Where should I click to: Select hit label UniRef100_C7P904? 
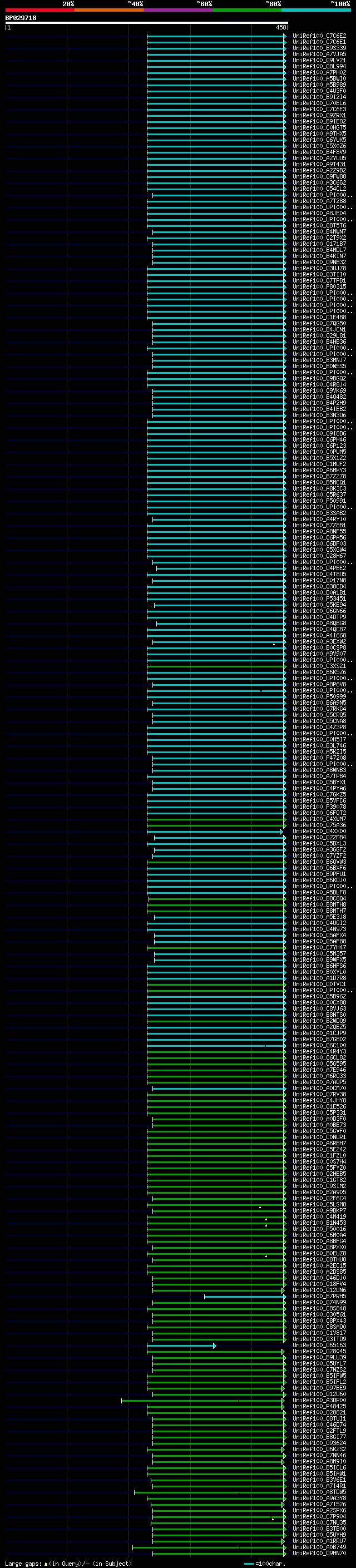[x=319, y=1517]
